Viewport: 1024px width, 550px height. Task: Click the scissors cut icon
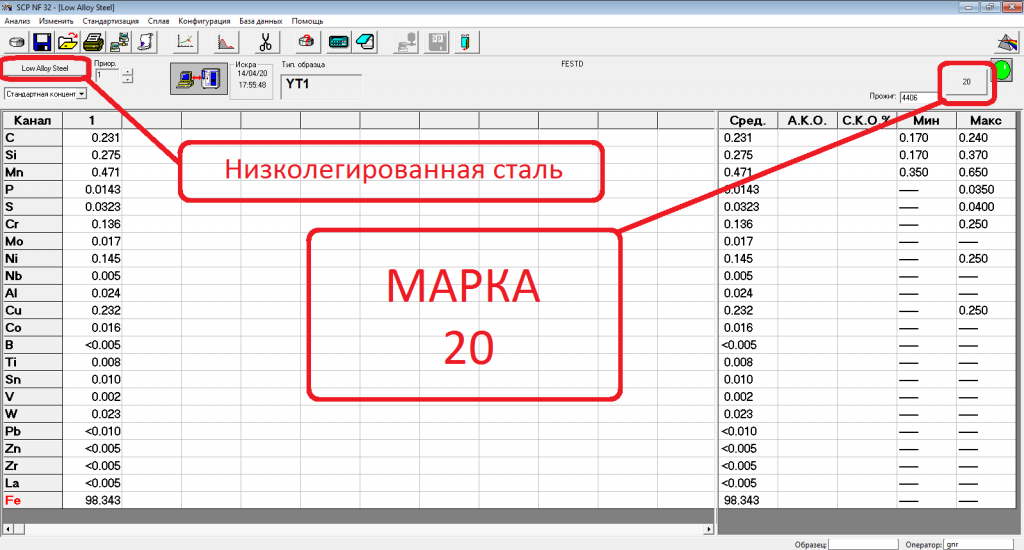tap(266, 42)
